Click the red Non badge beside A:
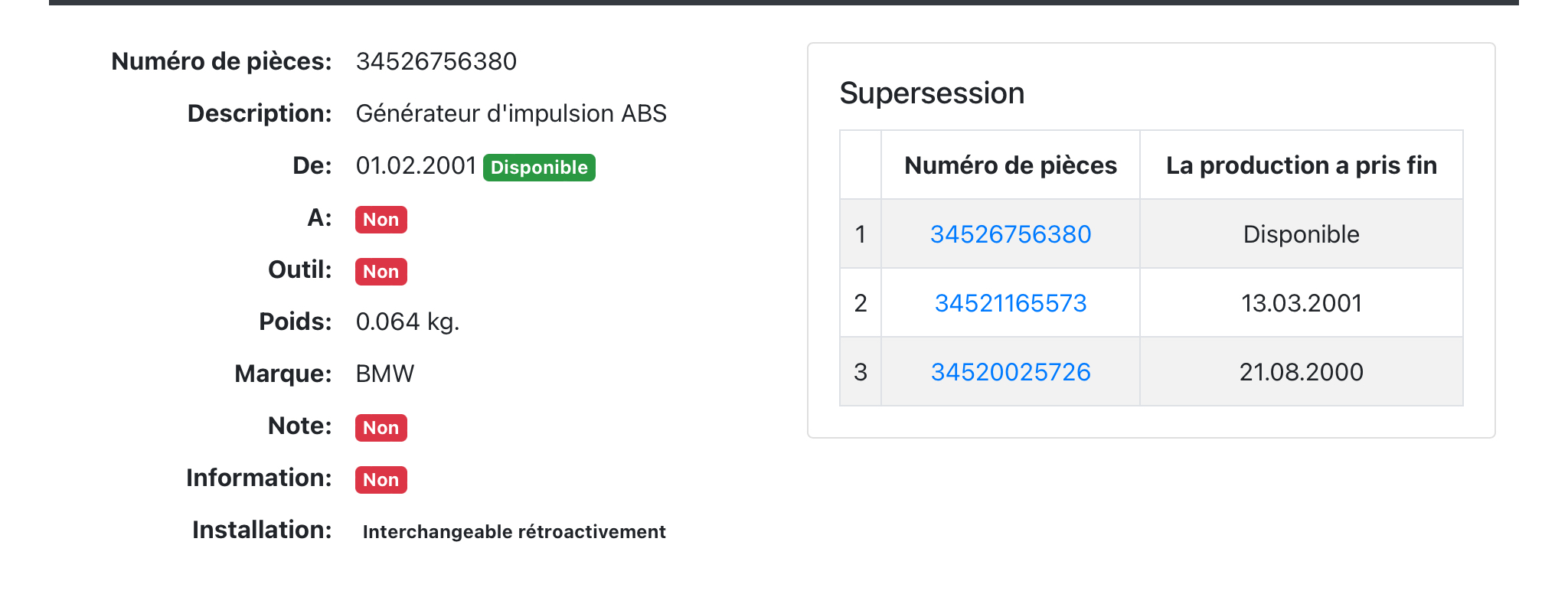The image size is (1568, 594). click(381, 220)
